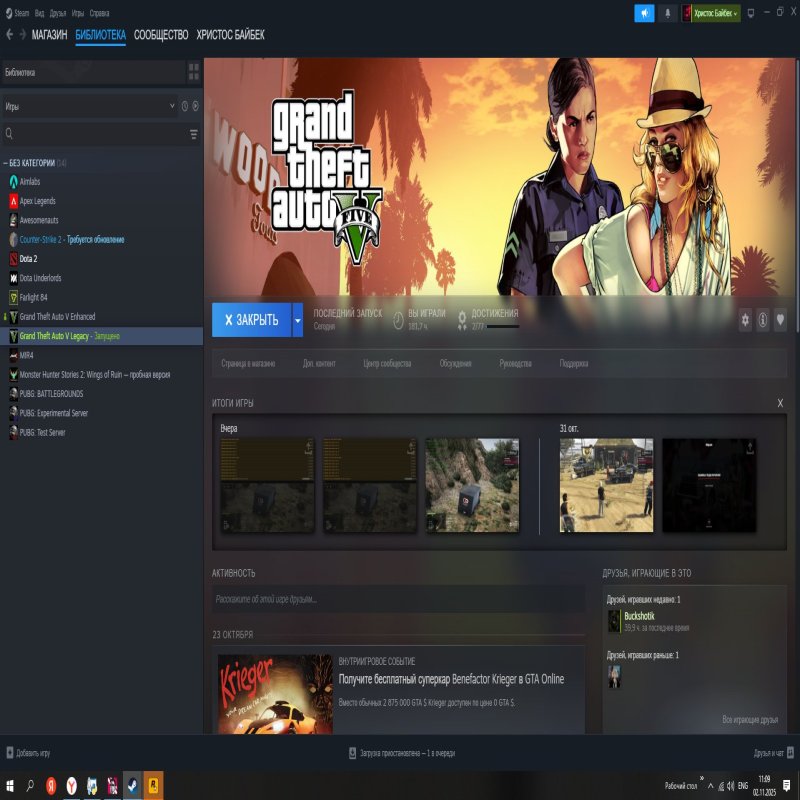Open the library search filter icon
The image size is (800, 800).
(194, 133)
